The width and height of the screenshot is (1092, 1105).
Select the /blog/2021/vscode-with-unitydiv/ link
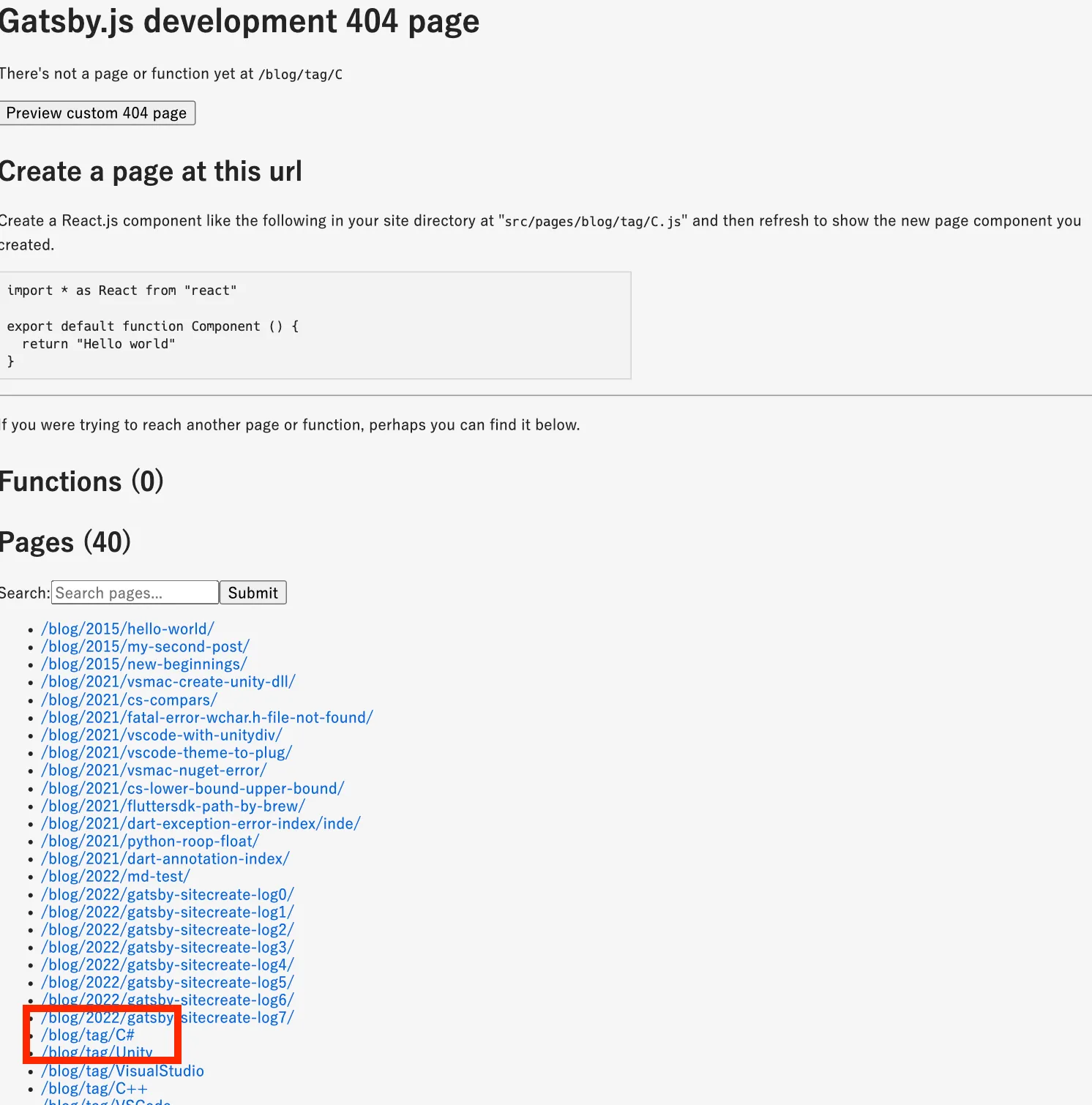click(162, 735)
